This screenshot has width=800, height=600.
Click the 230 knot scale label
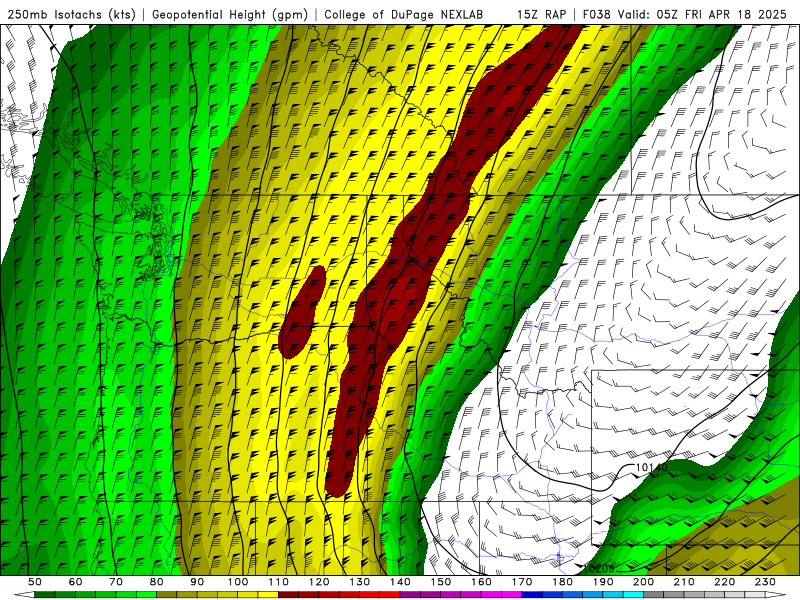tap(765, 582)
